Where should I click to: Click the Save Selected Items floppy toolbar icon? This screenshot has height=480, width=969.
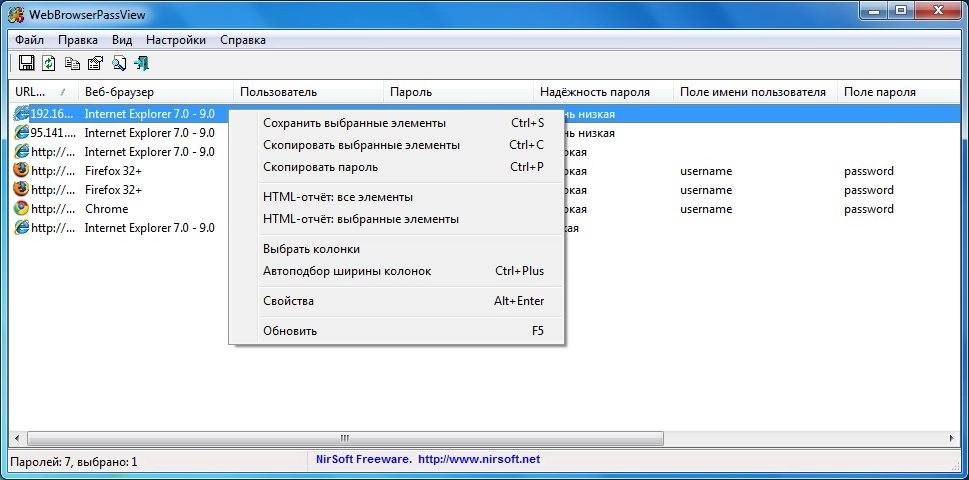pos(26,63)
